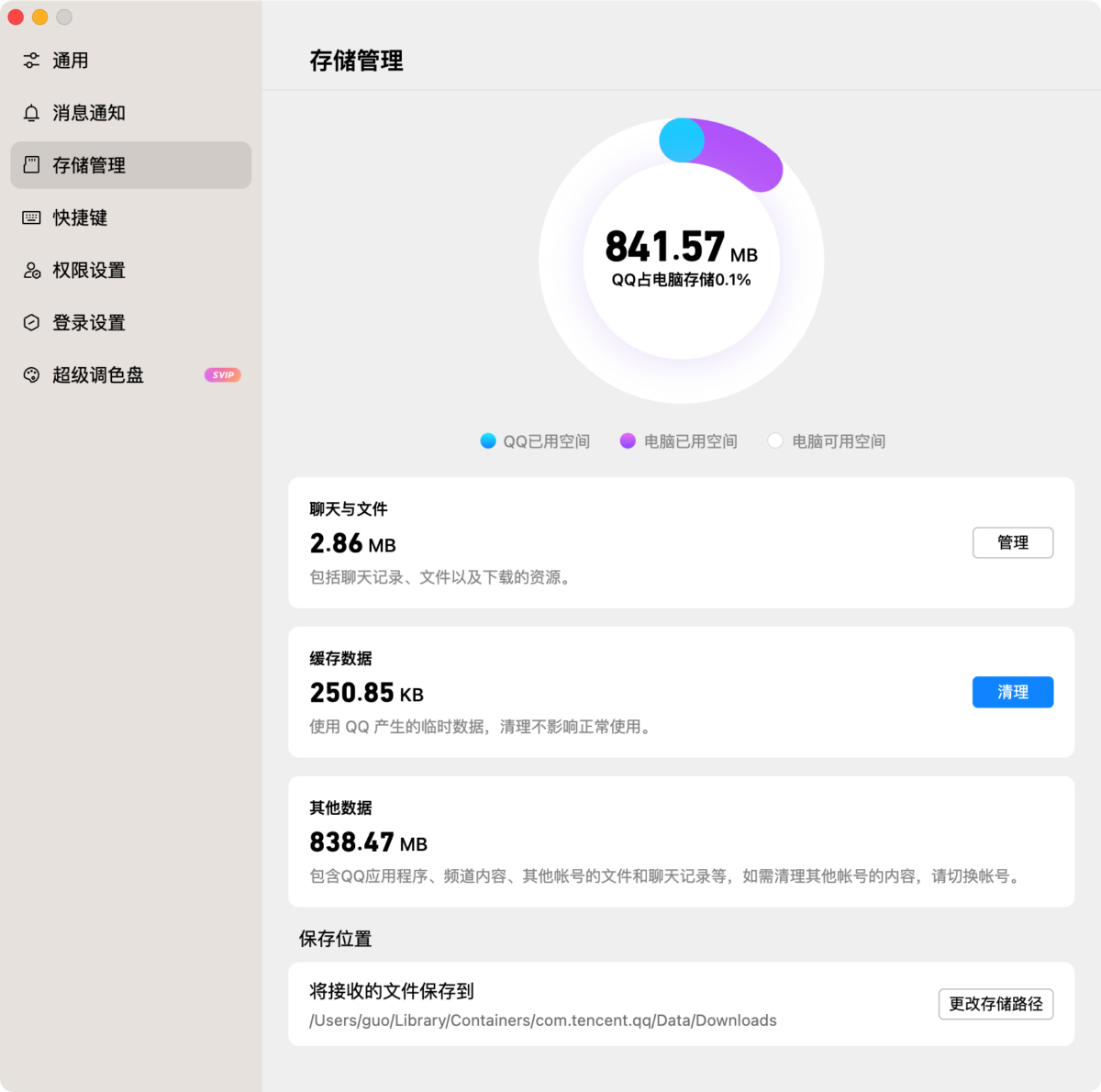
Task: Click the blue dot on the storage ring
Action: [682, 140]
